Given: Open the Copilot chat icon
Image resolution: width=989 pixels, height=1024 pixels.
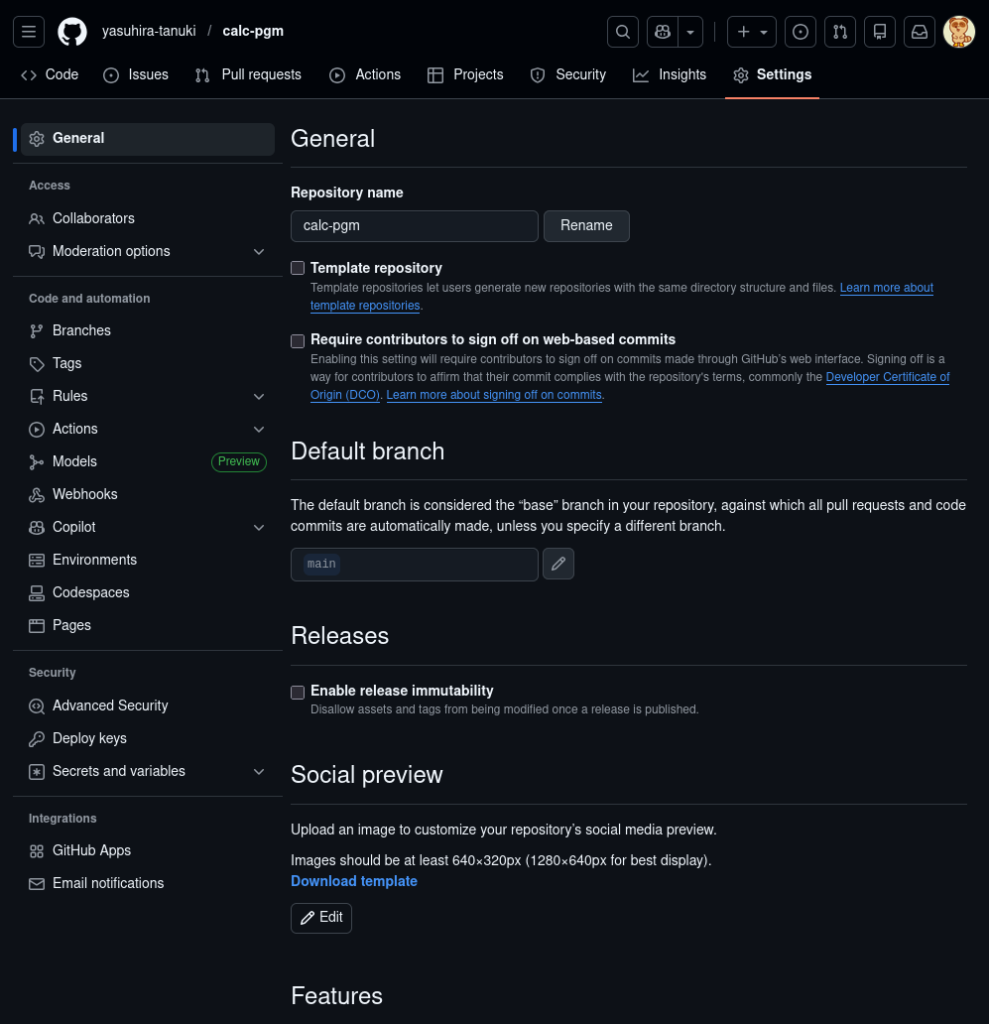Looking at the screenshot, I should pos(662,32).
